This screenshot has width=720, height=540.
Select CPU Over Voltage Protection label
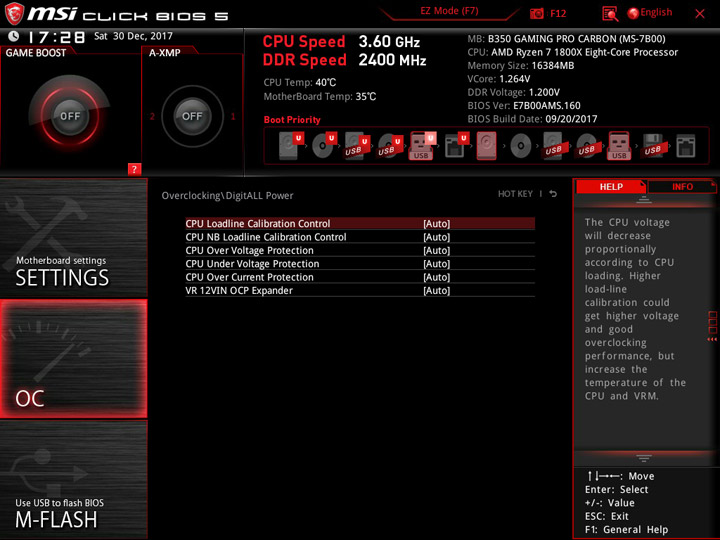click(x=249, y=250)
